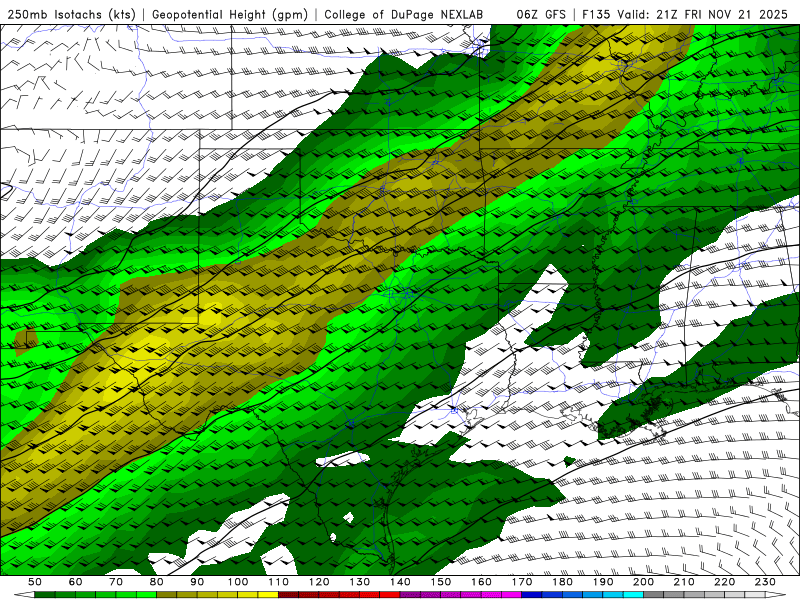Click the '160' legend scale label
The image size is (800, 600).
coord(482,582)
